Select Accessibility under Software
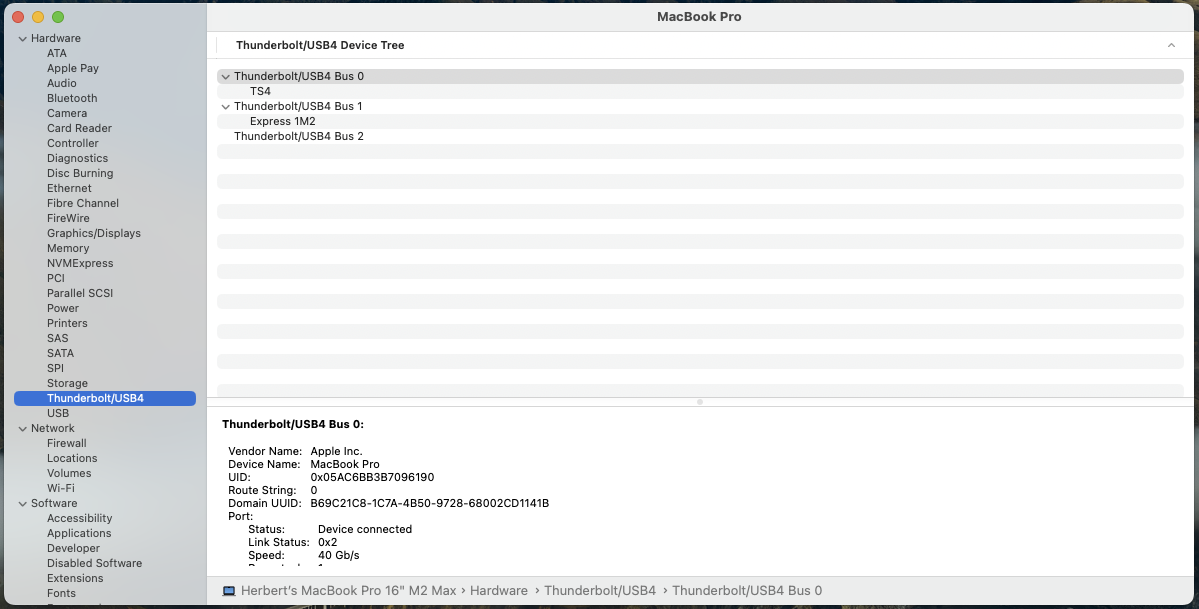This screenshot has height=609, width=1199. [x=80, y=518]
